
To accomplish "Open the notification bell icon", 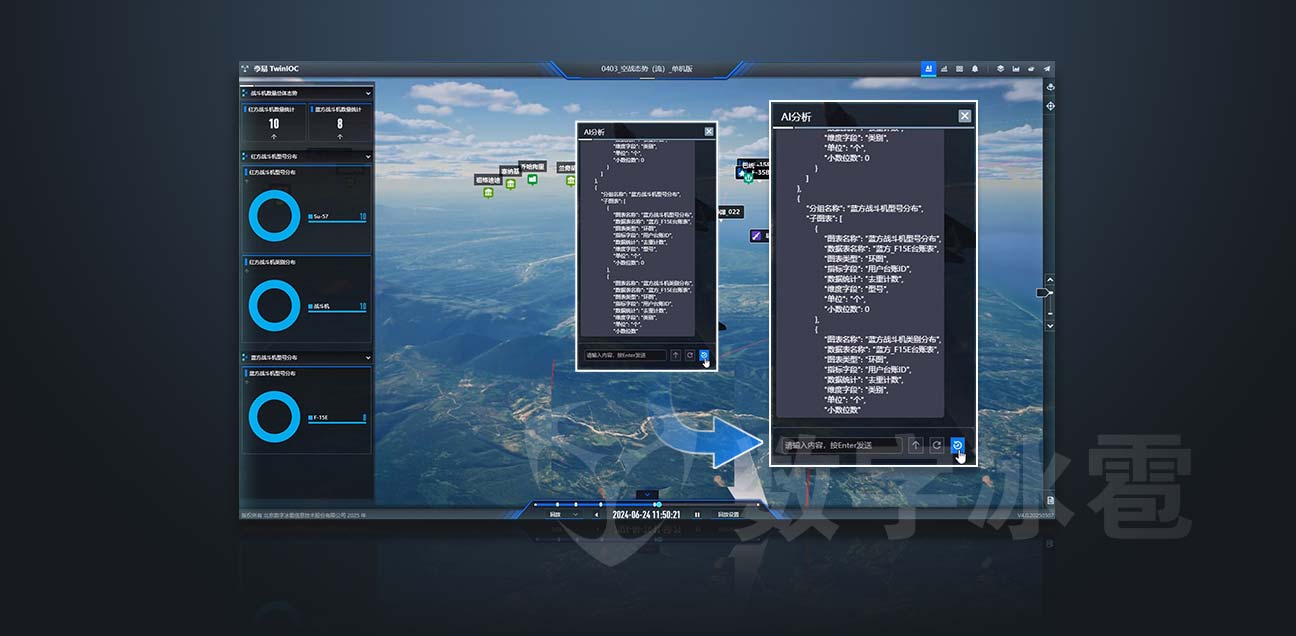I will pyautogui.click(x=975, y=69).
